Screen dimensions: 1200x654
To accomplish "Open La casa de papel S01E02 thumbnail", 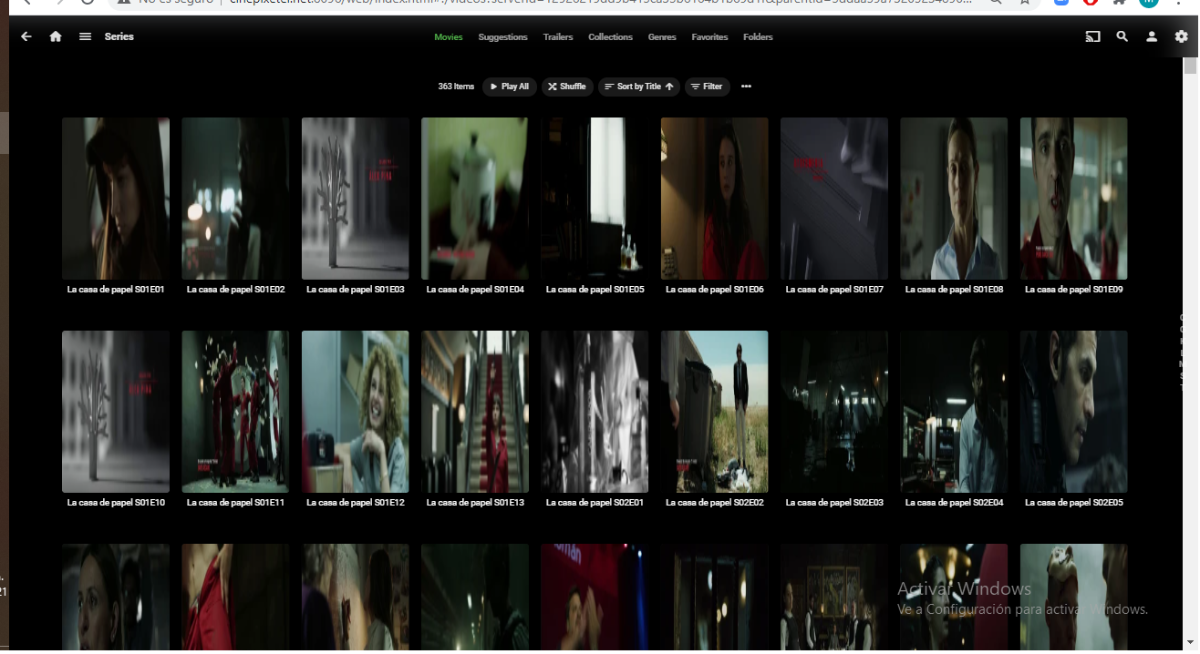I will click(235, 198).
